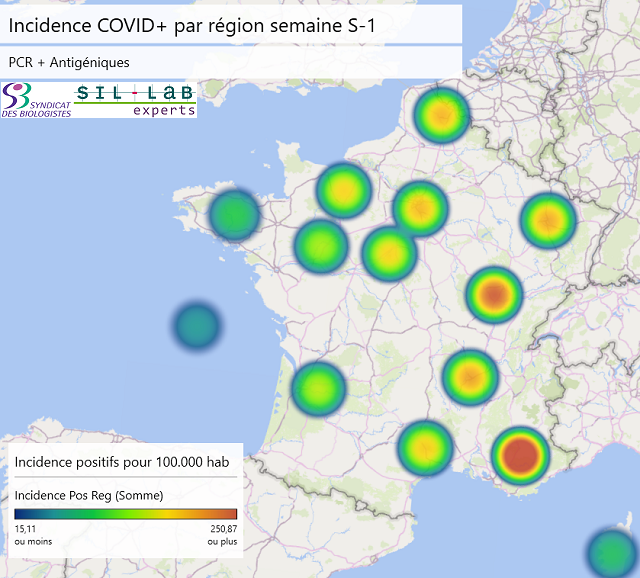The height and width of the screenshot is (578, 640).
Task: Select the Occitanie bubble in southern France
Action: pyautogui.click(x=426, y=448)
